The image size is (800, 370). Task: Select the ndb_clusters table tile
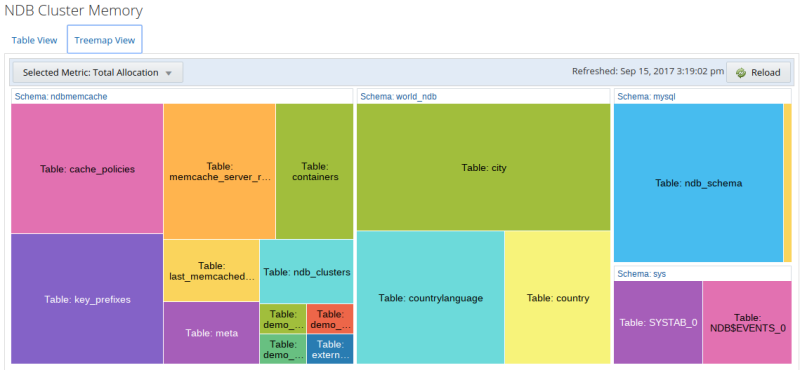click(307, 272)
